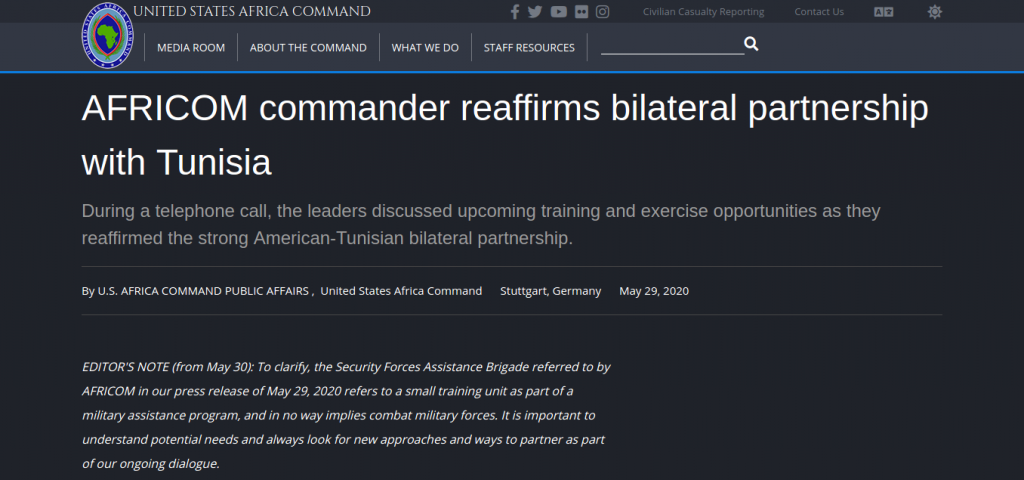
Task: Open the Flickr icon link
Action: coord(581,12)
